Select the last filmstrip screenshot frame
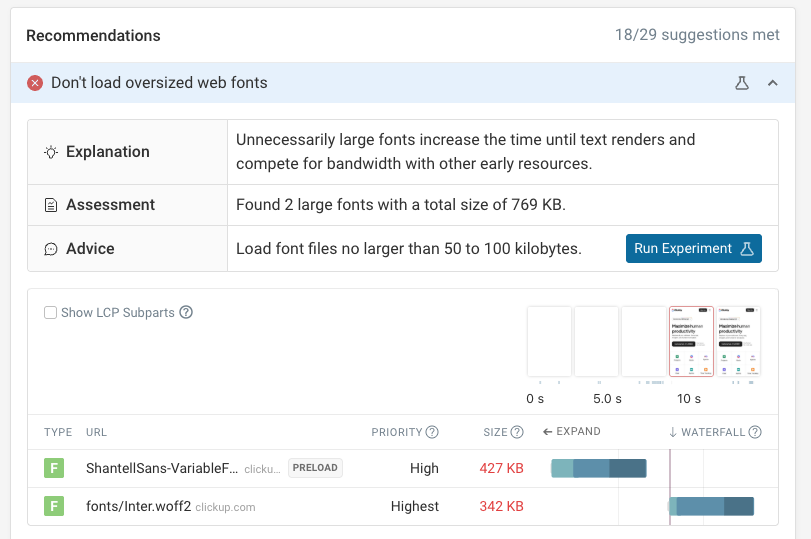 click(x=738, y=342)
